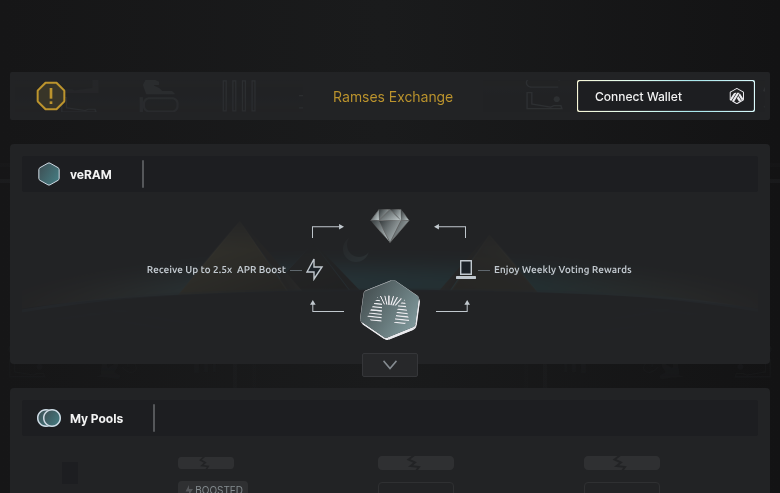
Task: Click the arrow pointing right toward the diamond
Action: (328, 229)
